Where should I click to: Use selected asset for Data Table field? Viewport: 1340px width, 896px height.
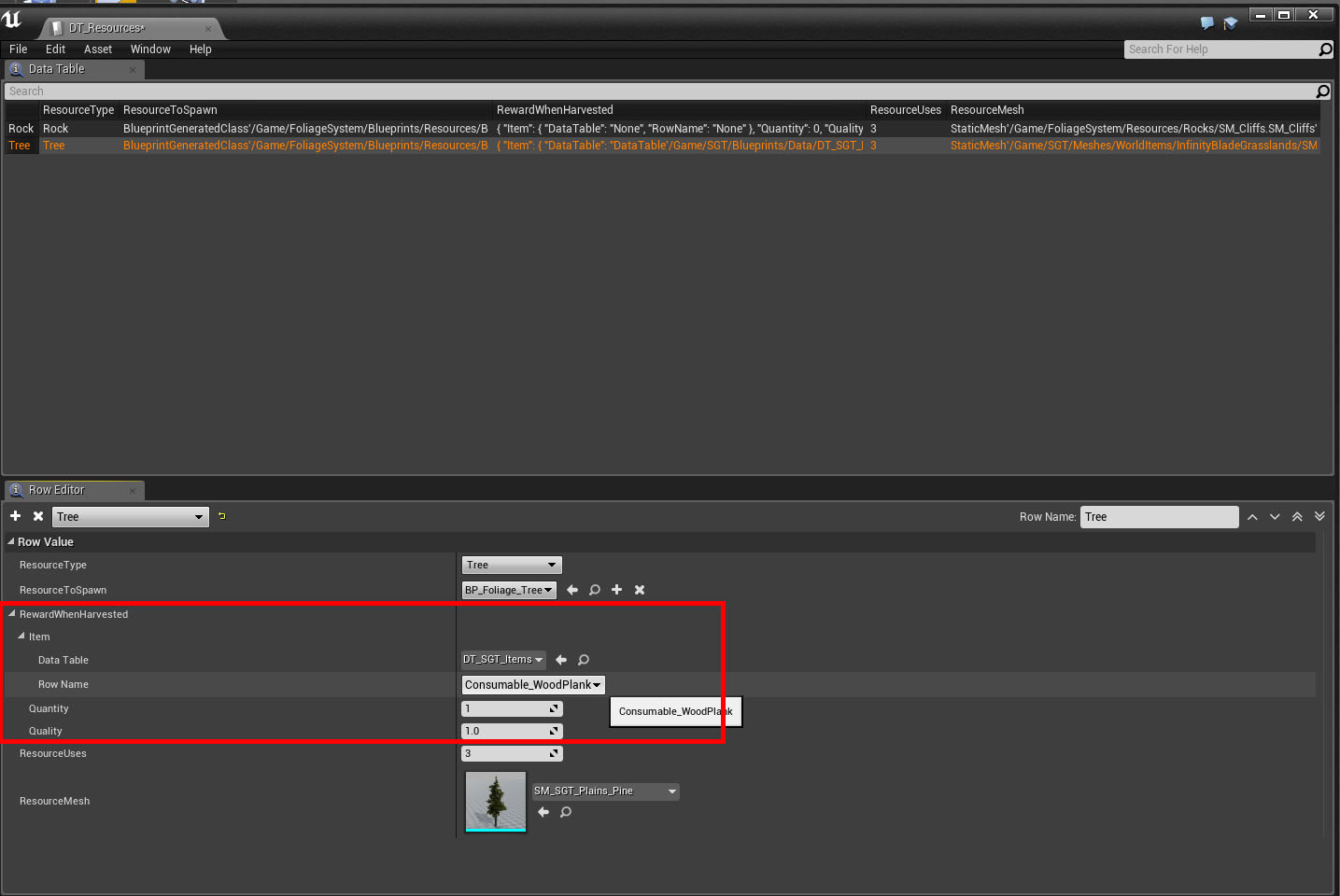click(x=561, y=660)
